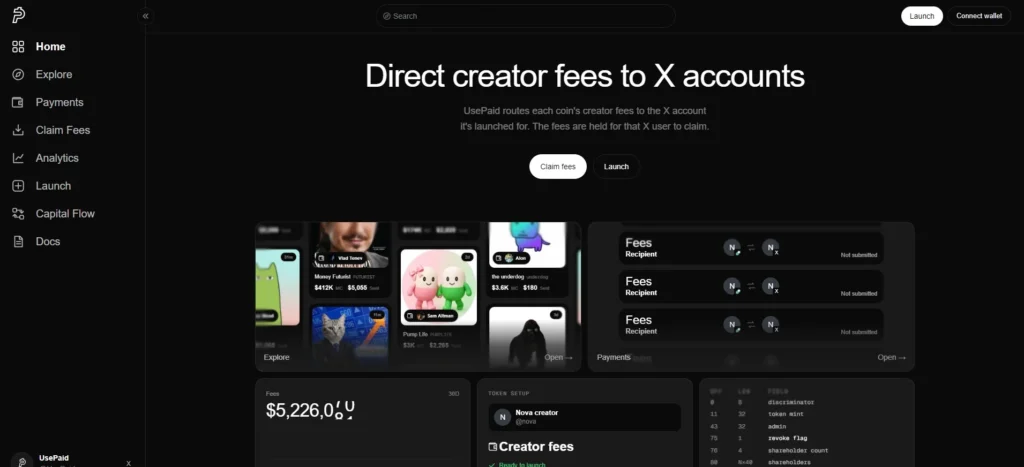Click the cat in suit coin thumbnail
1024x467 pixels.
(x=351, y=334)
